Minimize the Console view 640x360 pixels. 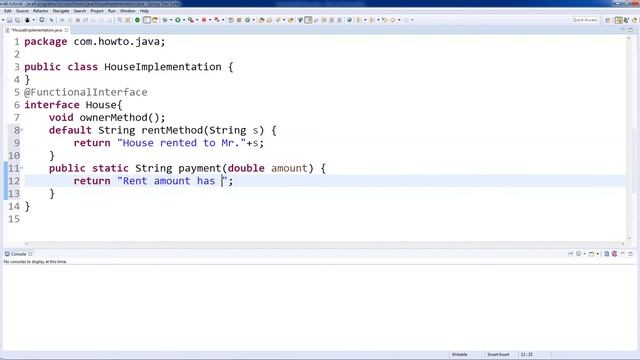tap(622, 253)
